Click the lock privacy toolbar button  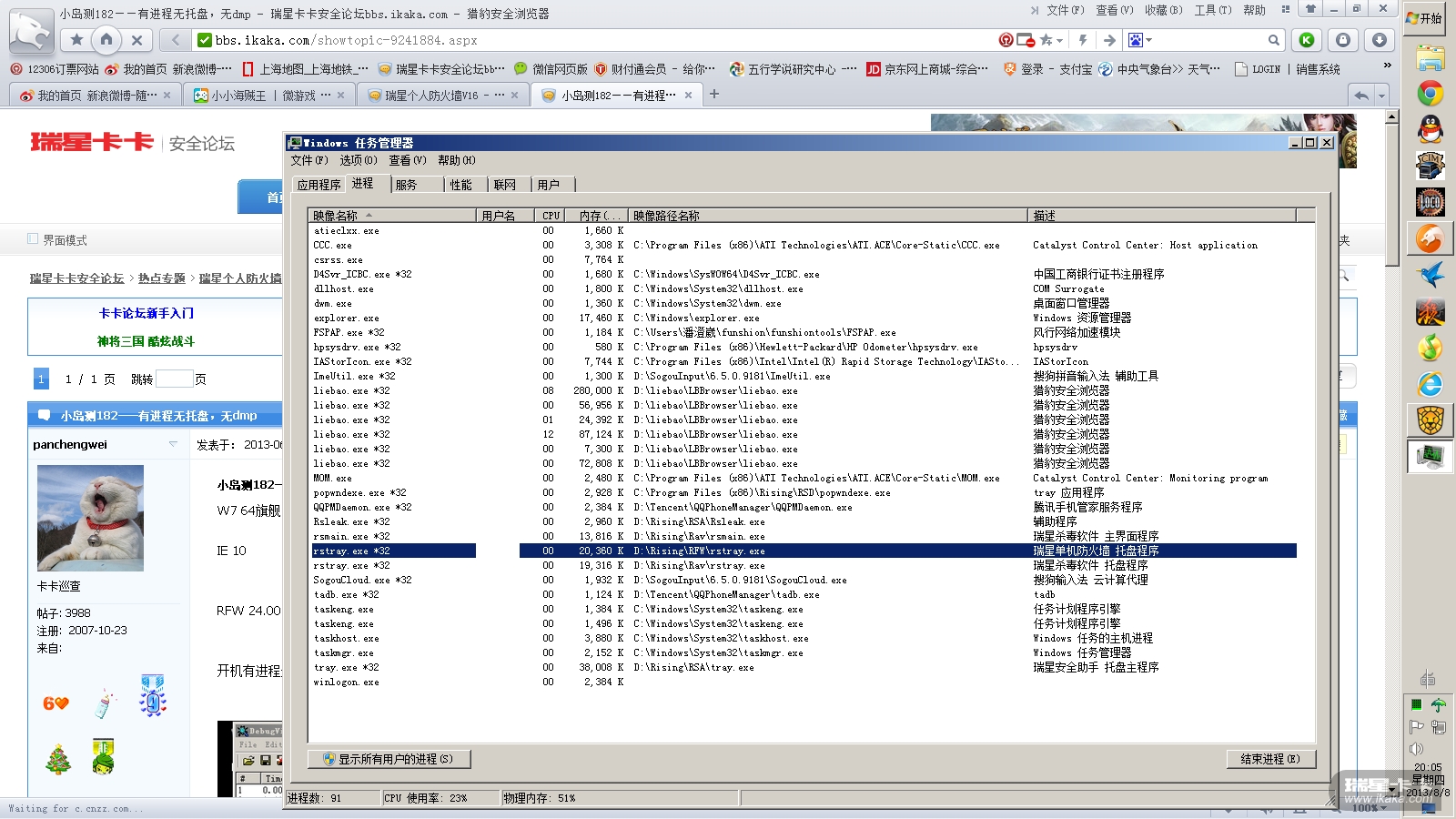tap(1343, 40)
